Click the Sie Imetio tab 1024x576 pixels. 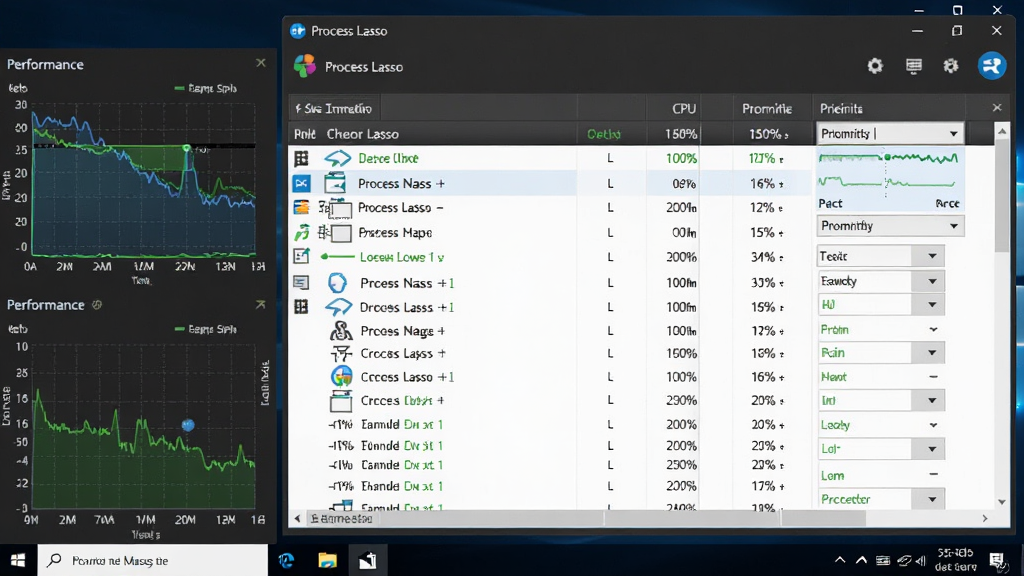(x=333, y=108)
